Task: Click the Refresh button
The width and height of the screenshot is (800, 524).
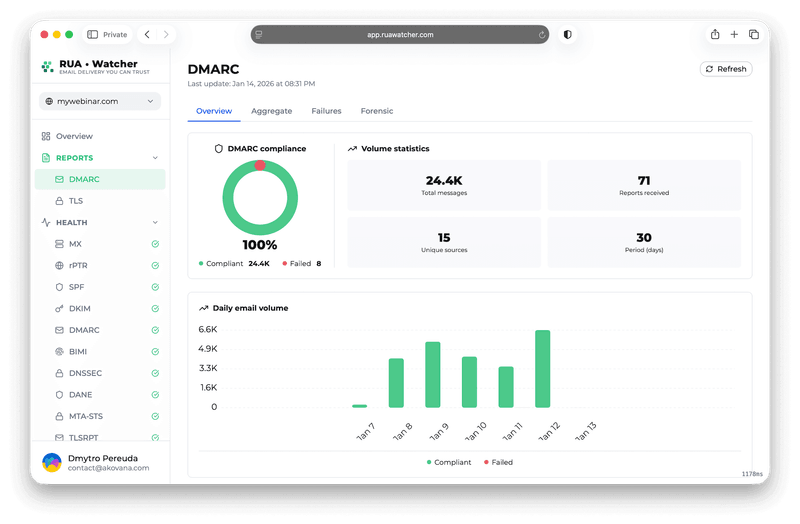Action: [726, 69]
